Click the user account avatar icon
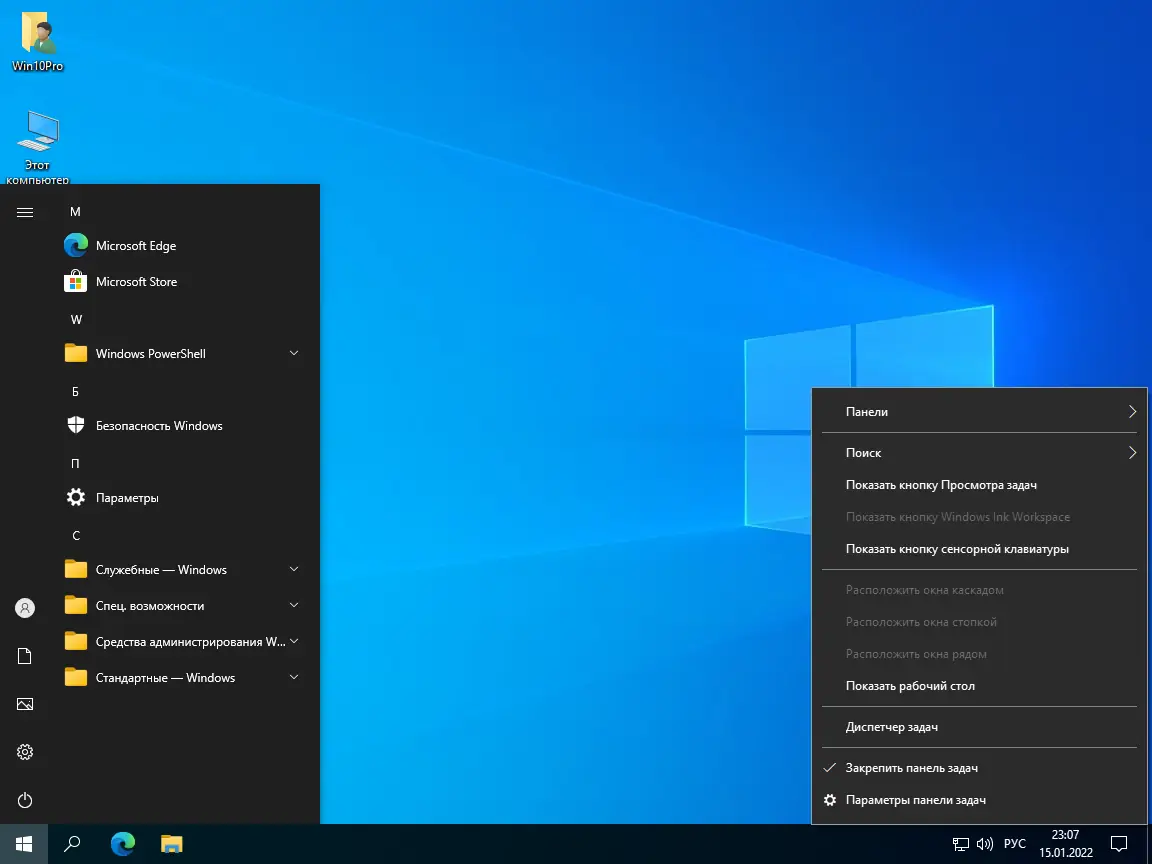The height and width of the screenshot is (864, 1152). [25, 608]
